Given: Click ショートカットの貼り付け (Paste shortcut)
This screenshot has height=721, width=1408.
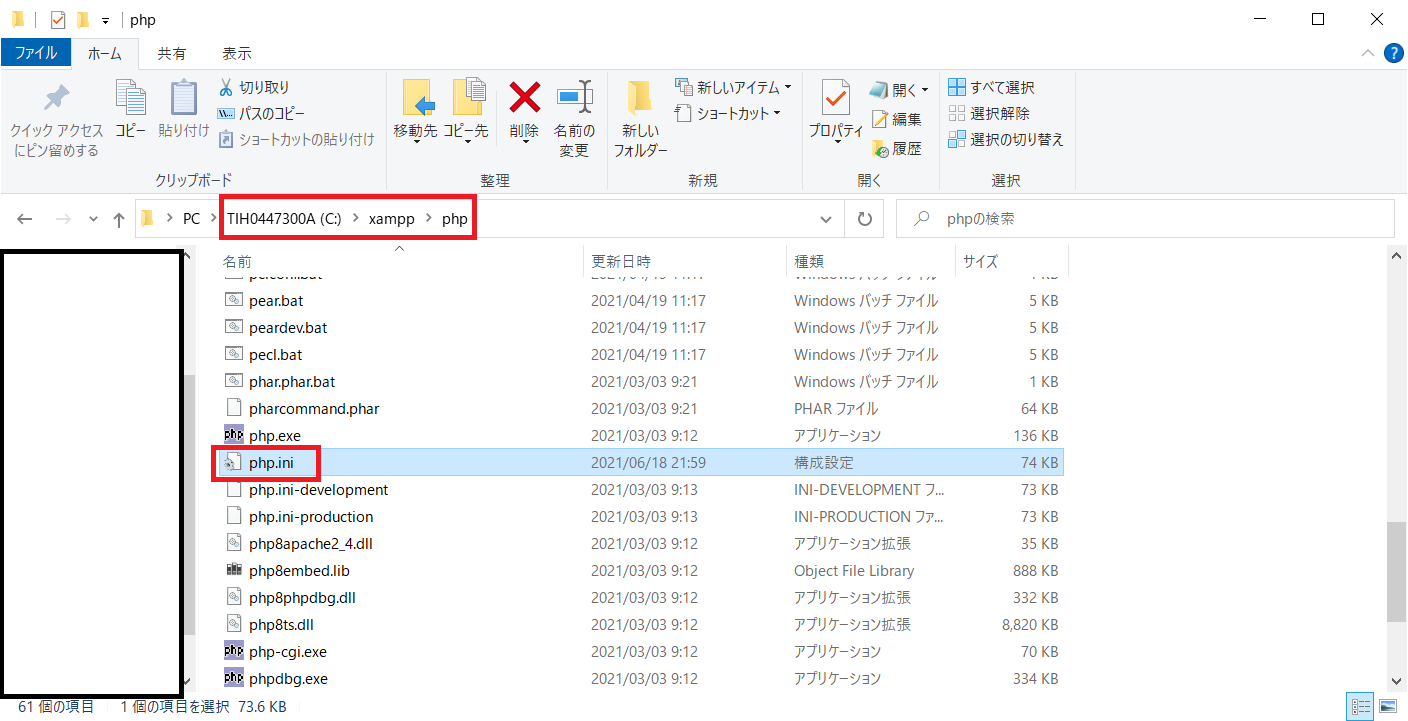Looking at the screenshot, I should point(296,140).
